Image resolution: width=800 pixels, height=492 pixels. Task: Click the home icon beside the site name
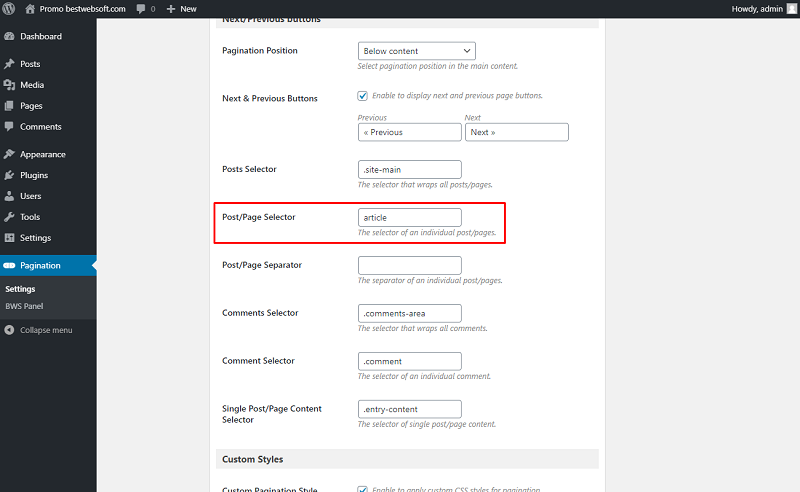coord(30,9)
